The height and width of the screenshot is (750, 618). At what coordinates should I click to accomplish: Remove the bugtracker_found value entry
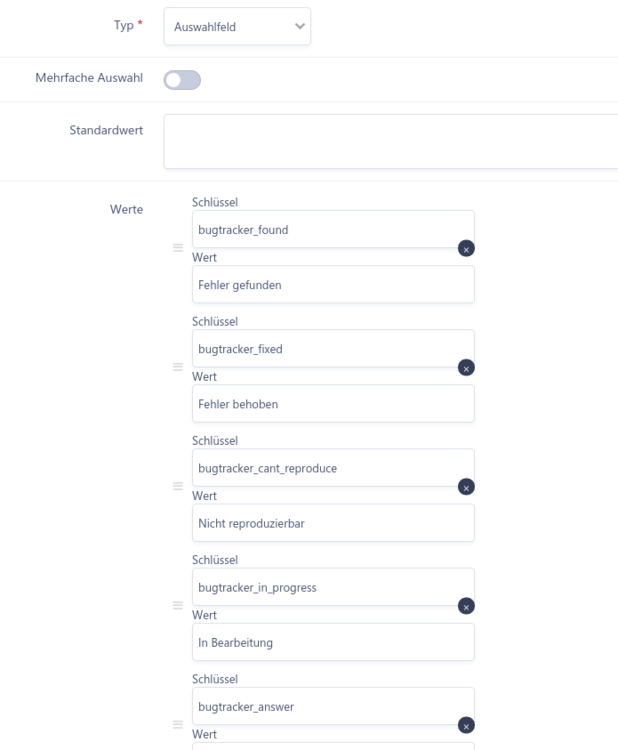tap(466, 248)
